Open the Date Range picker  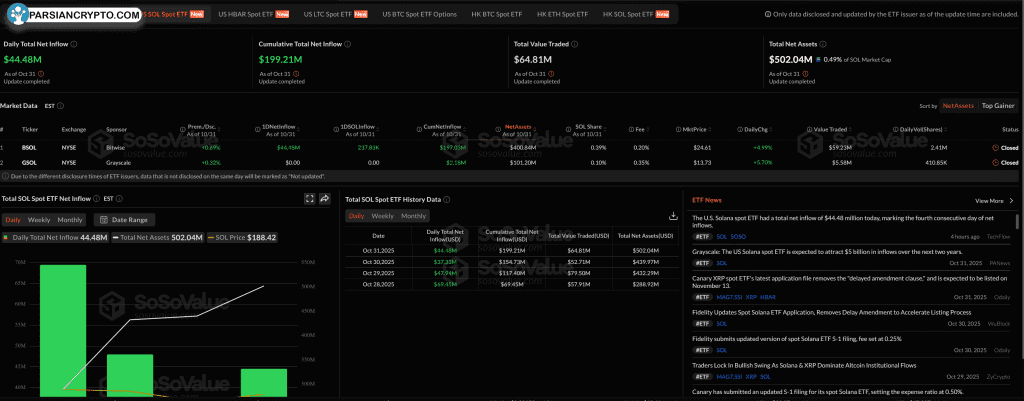pyautogui.click(x=125, y=219)
